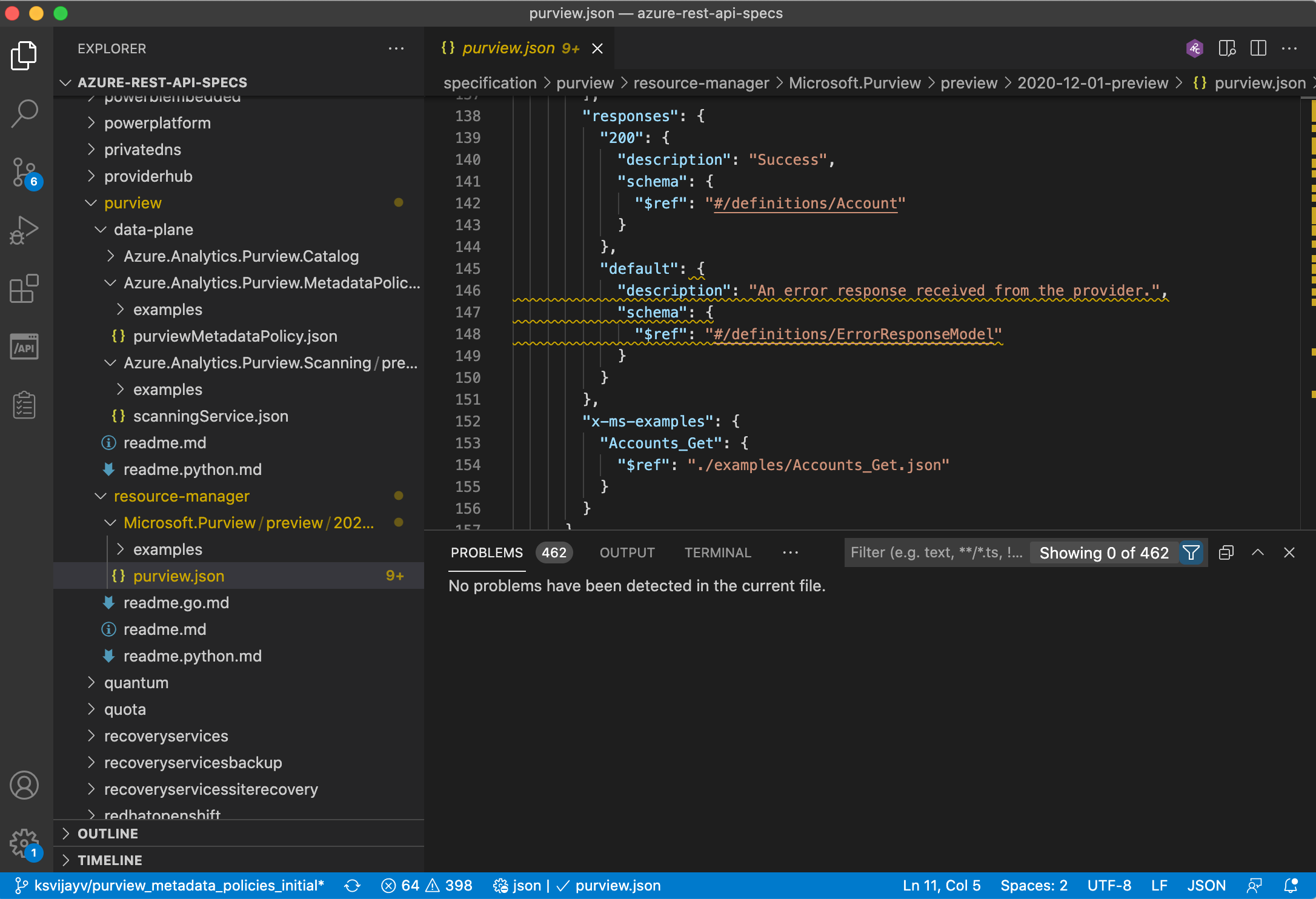Close the bottom panel
Image resolution: width=1316 pixels, height=899 pixels.
coord(1289,552)
